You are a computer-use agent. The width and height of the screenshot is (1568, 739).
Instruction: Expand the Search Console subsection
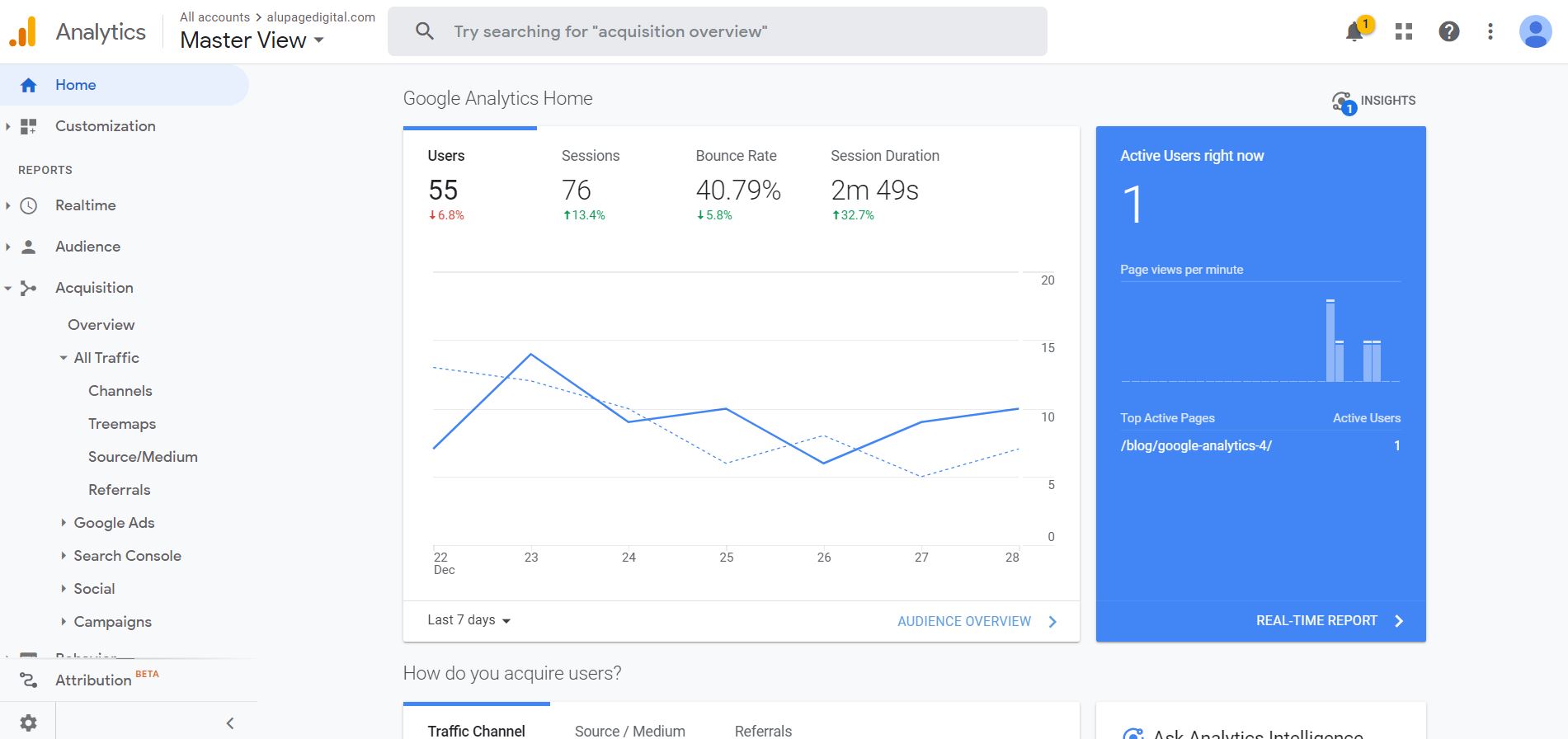(64, 556)
